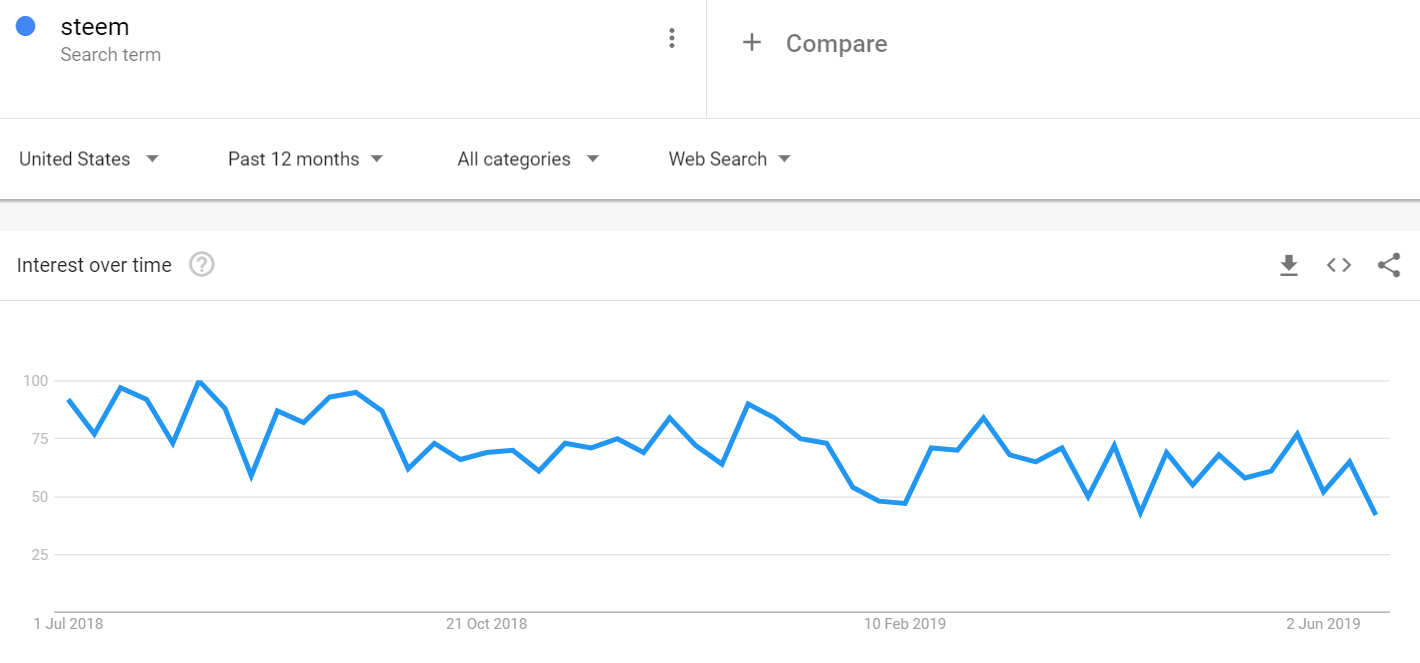This screenshot has width=1420, height=663.
Task: Open the three-dot menu for steem term
Action: [x=672, y=39]
